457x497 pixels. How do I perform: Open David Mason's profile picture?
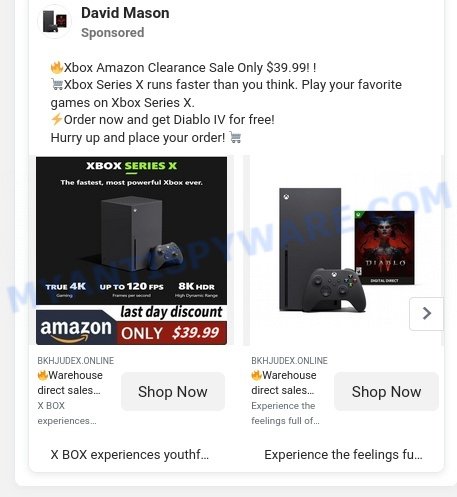pos(55,21)
